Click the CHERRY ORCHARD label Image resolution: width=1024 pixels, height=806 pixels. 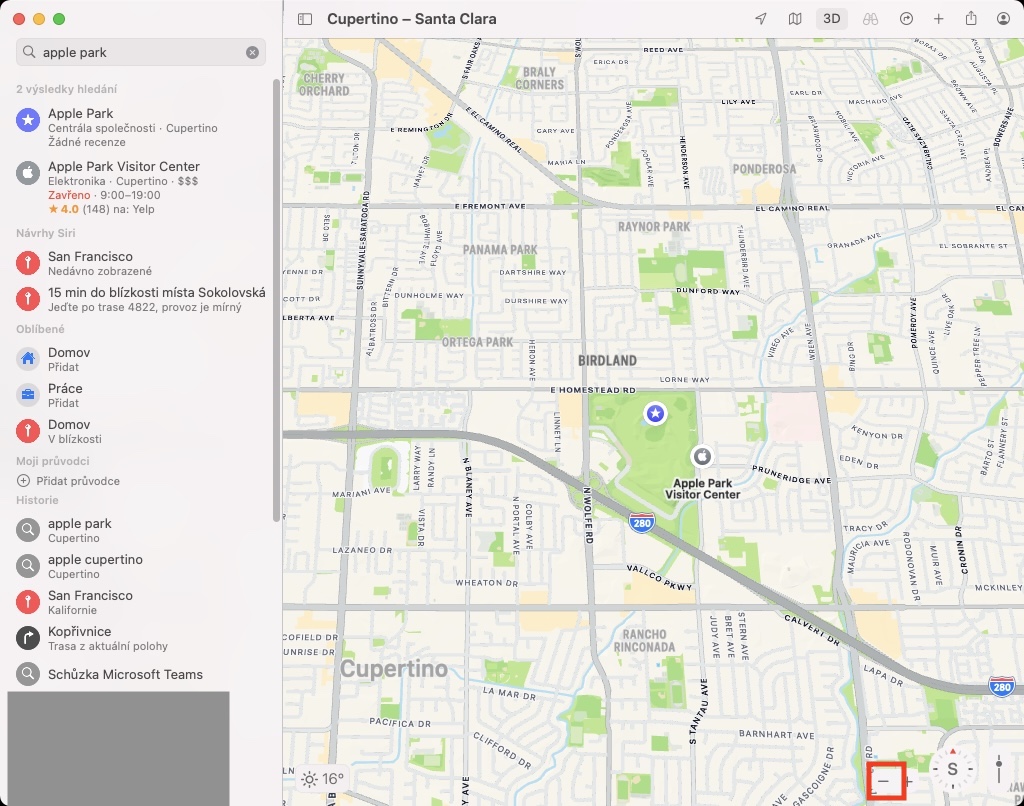pos(324,84)
